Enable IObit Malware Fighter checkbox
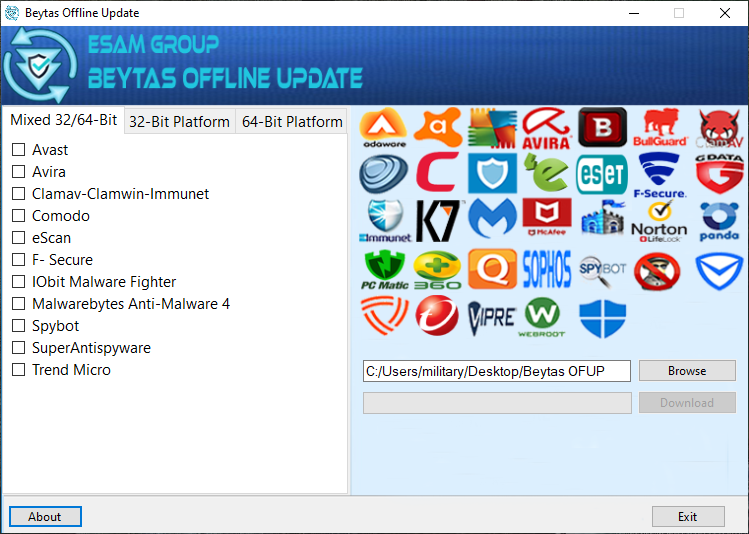This screenshot has height=534, width=749. coord(19,281)
